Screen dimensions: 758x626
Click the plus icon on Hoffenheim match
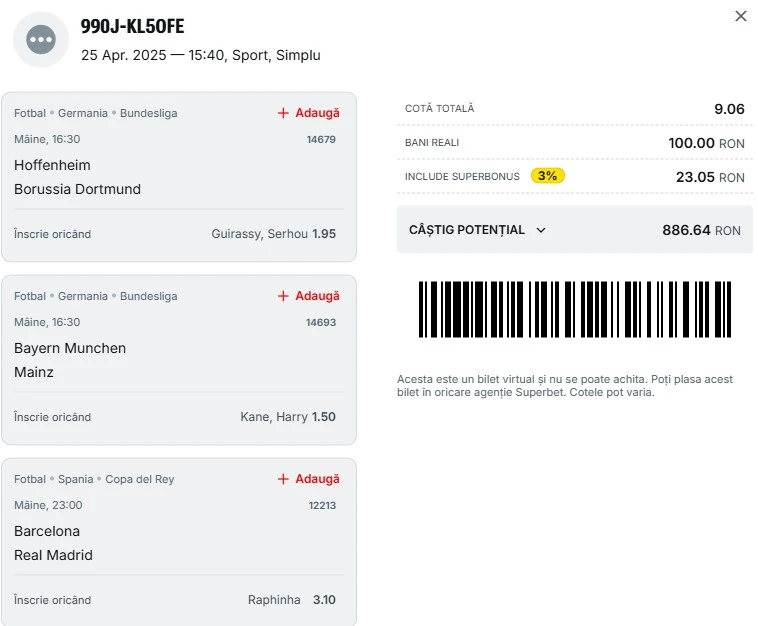[283, 113]
